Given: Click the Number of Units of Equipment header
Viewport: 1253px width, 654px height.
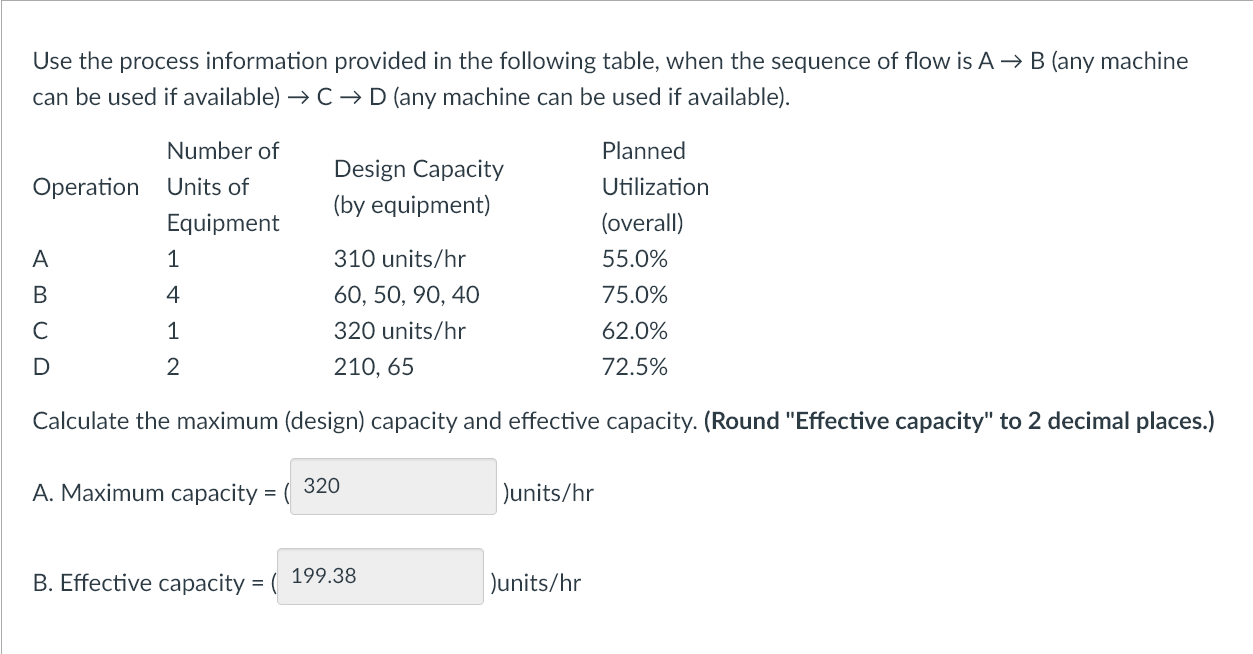Looking at the screenshot, I should (222, 187).
